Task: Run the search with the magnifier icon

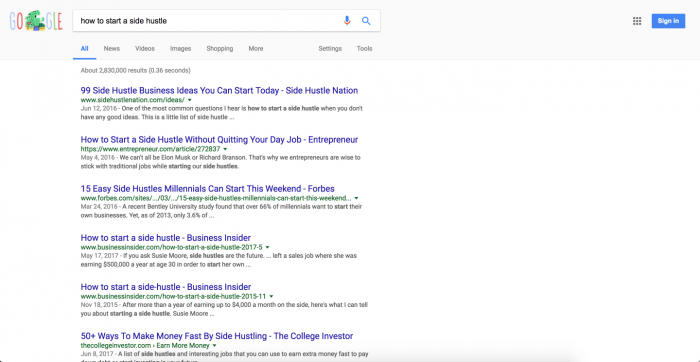Action: (366, 21)
